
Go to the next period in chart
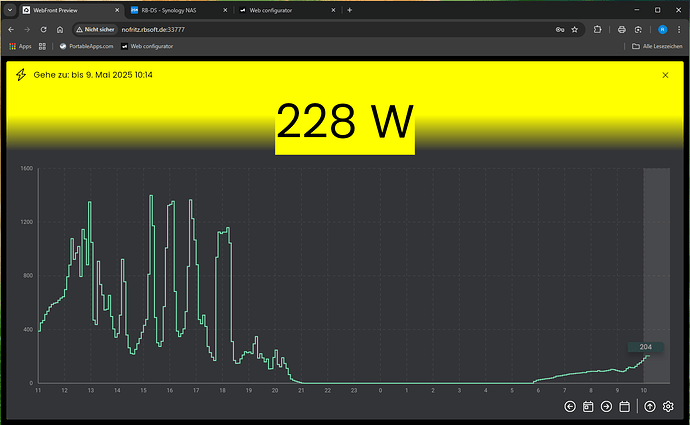click(x=606, y=407)
